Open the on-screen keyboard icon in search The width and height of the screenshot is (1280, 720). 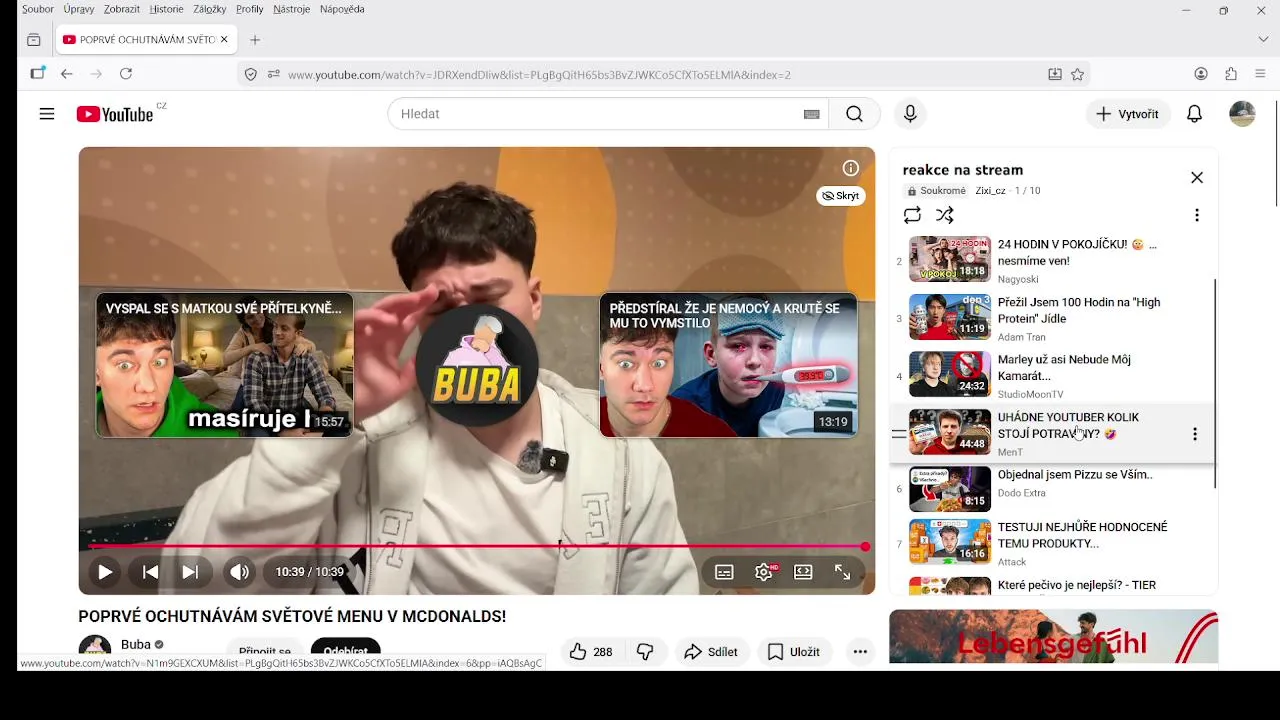pyautogui.click(x=812, y=114)
